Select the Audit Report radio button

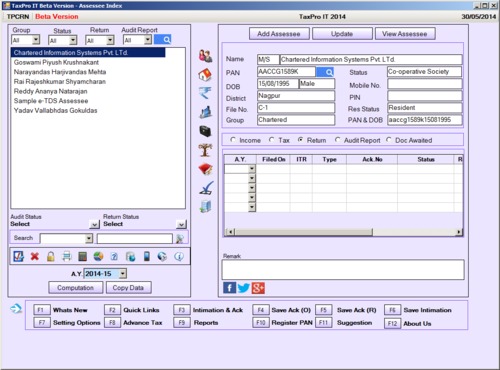click(338, 140)
